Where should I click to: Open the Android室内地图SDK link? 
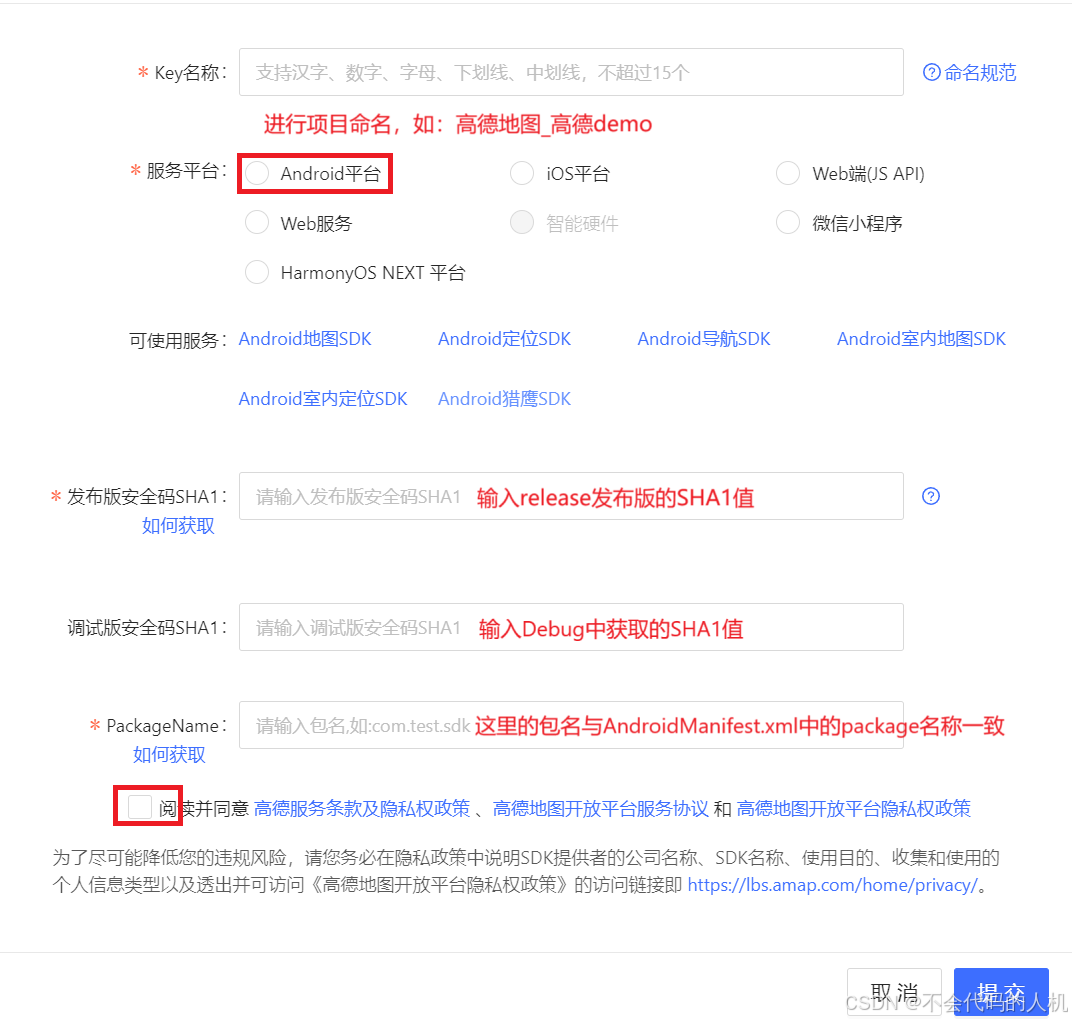[921, 339]
